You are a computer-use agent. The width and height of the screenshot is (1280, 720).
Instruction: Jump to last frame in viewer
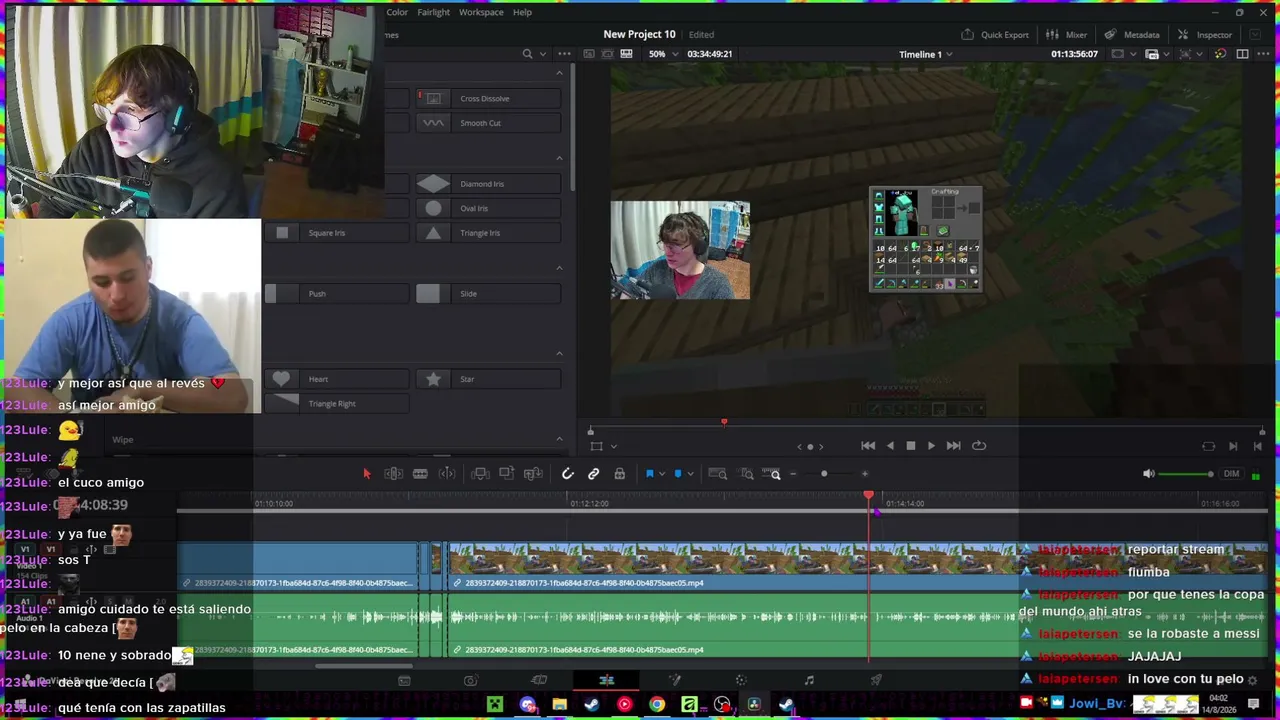point(954,446)
